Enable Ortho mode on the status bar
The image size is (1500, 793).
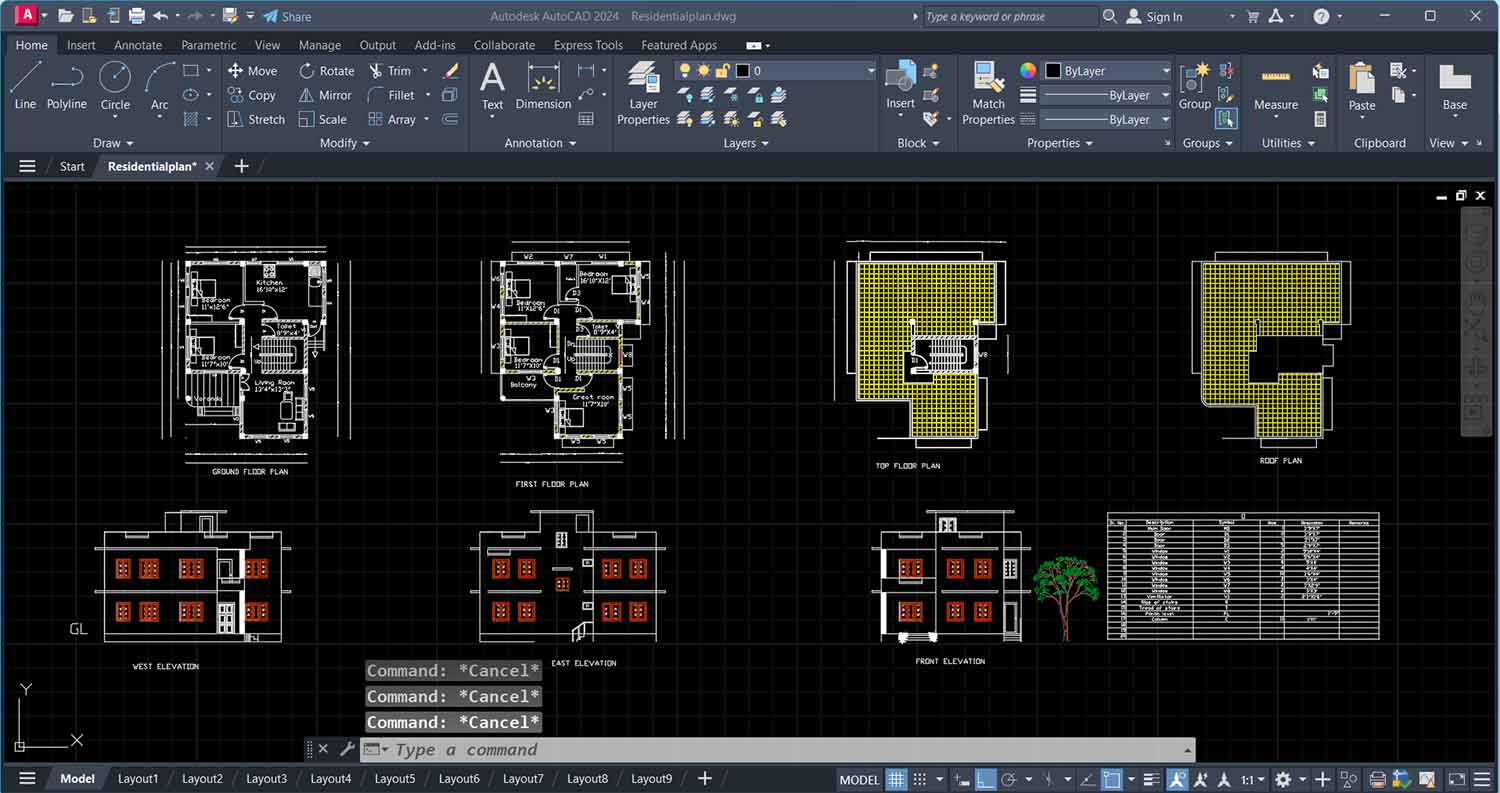(985, 779)
